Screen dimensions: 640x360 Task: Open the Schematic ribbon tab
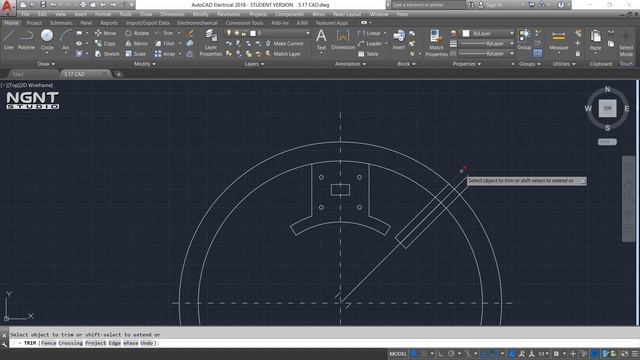coord(61,23)
